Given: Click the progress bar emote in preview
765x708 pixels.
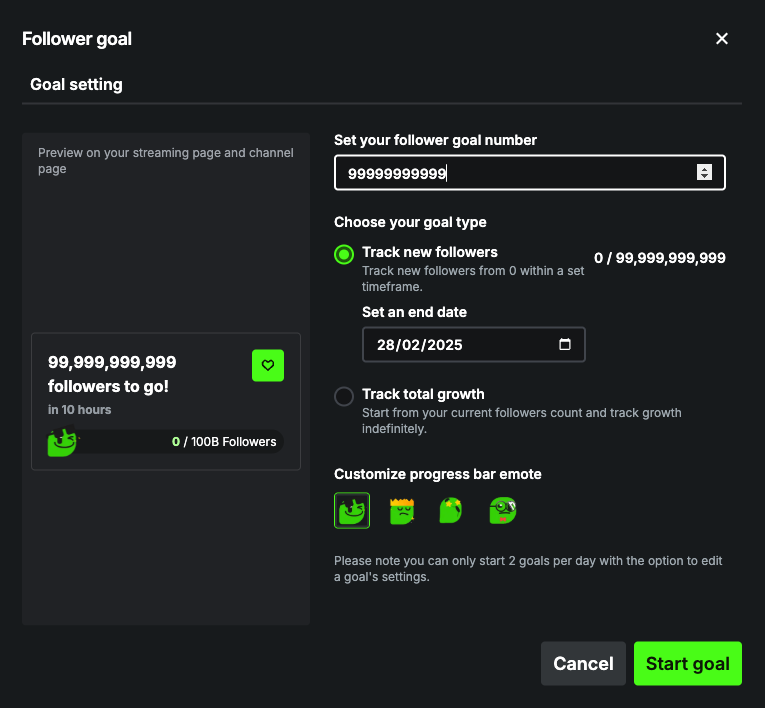Looking at the screenshot, I should click(62, 442).
